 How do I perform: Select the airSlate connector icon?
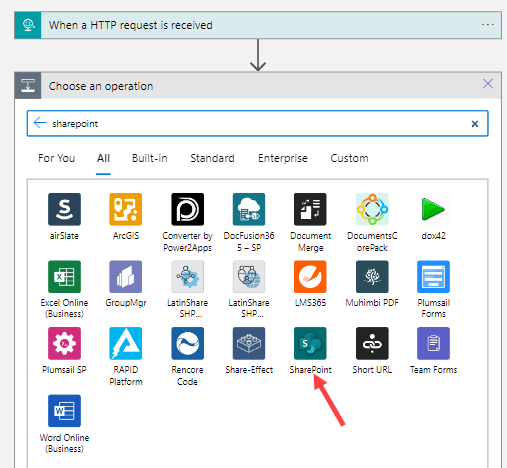point(64,209)
